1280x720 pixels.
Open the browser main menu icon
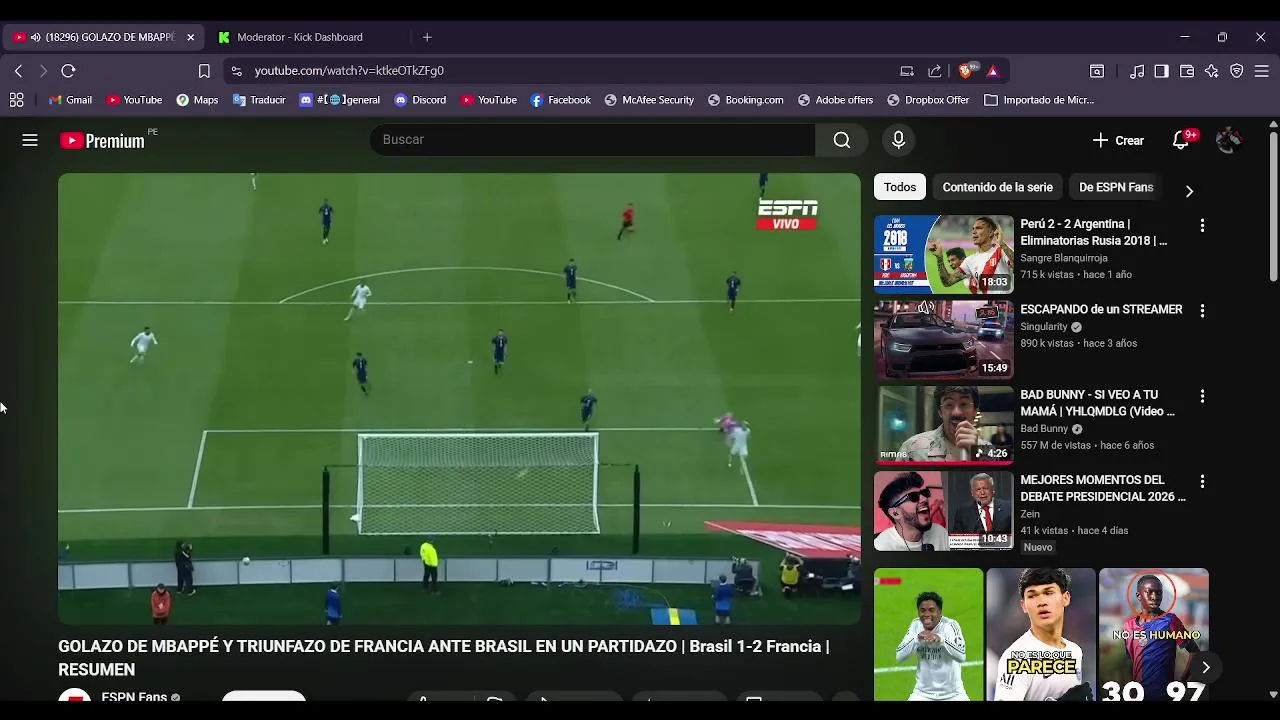tap(1262, 71)
